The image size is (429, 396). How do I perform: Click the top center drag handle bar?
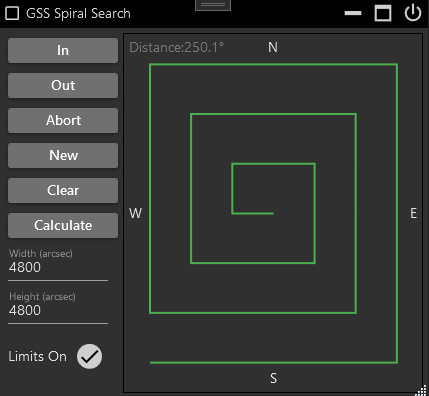213,5
